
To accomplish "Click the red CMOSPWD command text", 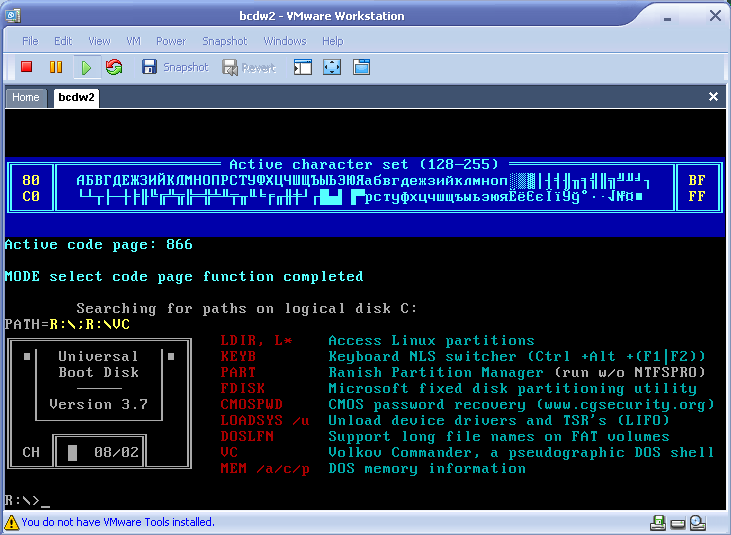I will pos(252,405).
